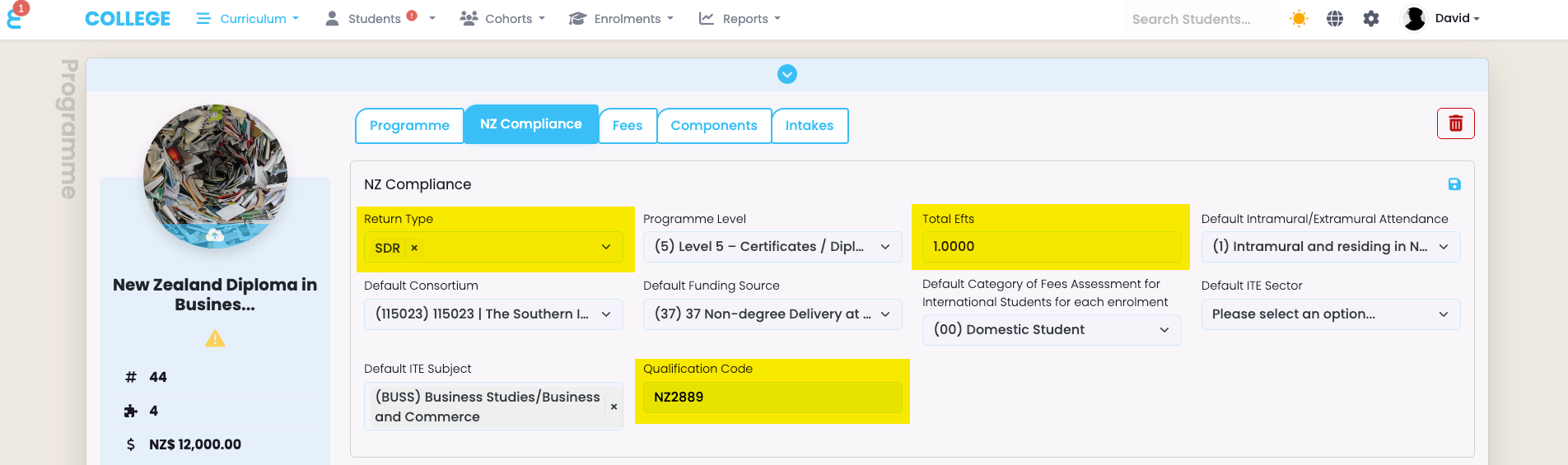Open the Enrolments menu
The width and height of the screenshot is (1568, 465).
[621, 19]
